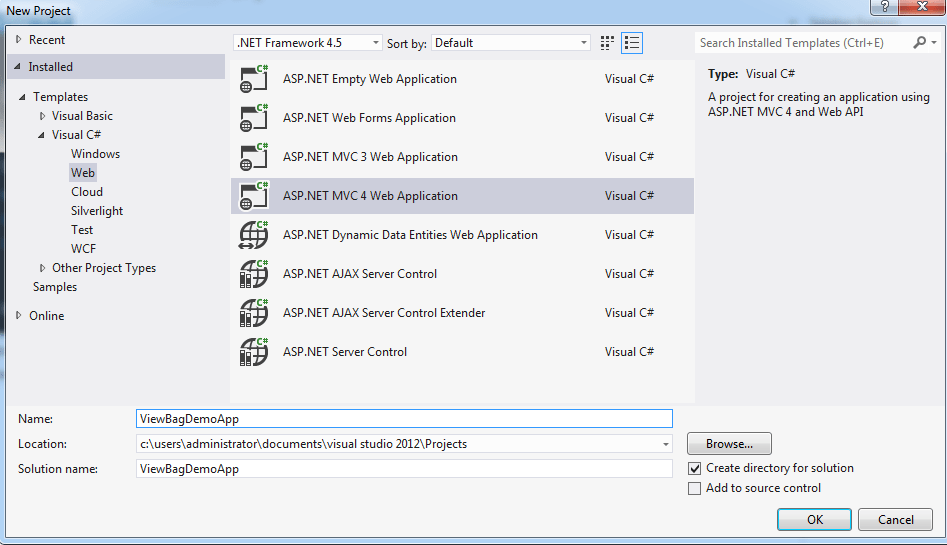Click the project Name text field
Viewport: 947px width, 545px height.
click(404, 419)
